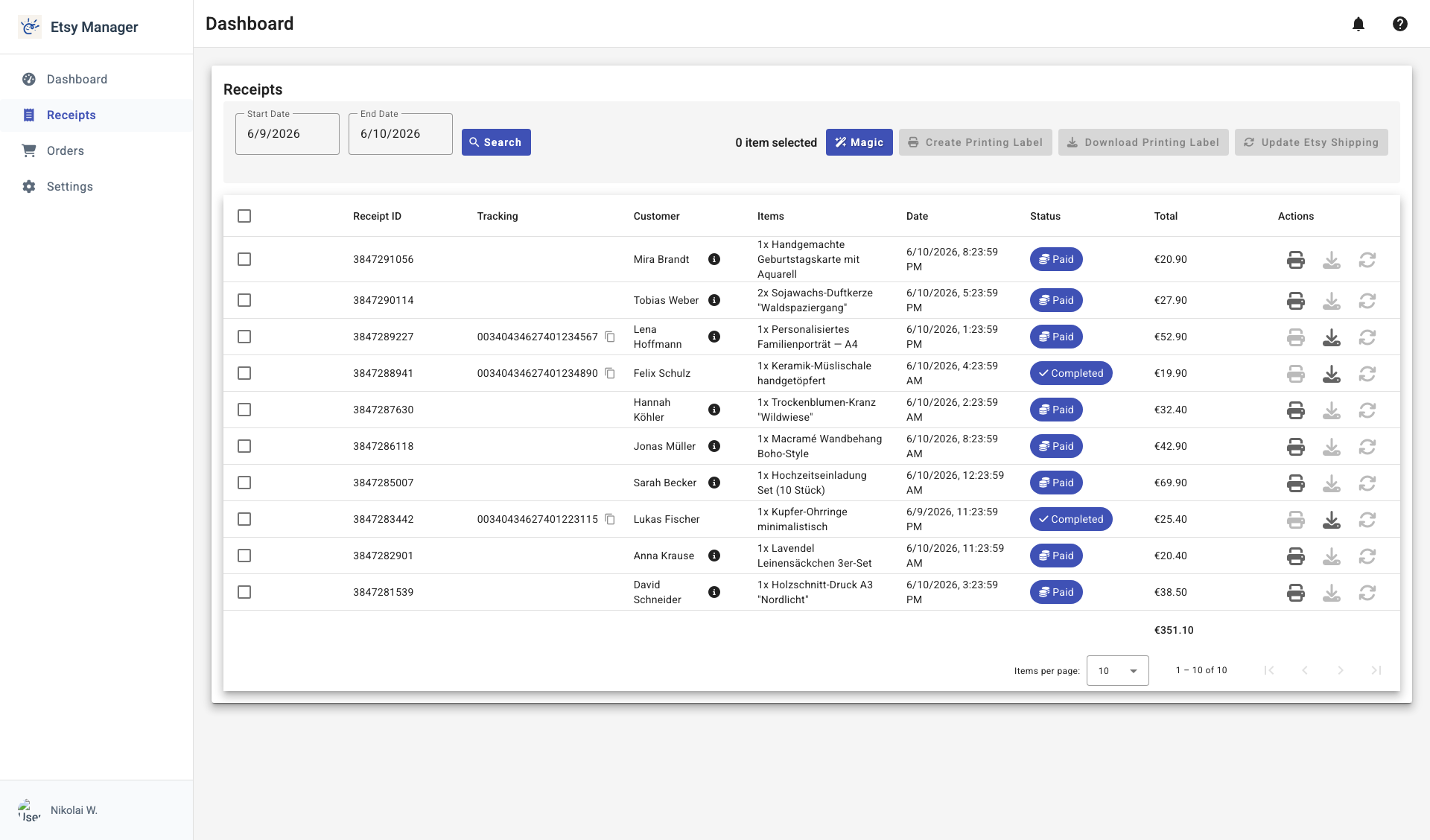Check the box for receipt 3847290114

tap(244, 300)
